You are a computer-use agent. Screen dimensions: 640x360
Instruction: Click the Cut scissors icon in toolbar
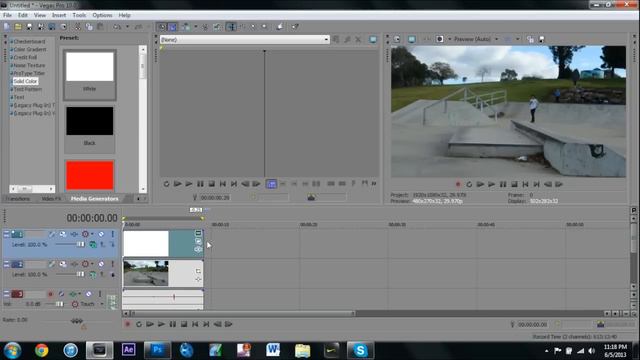tap(77, 27)
